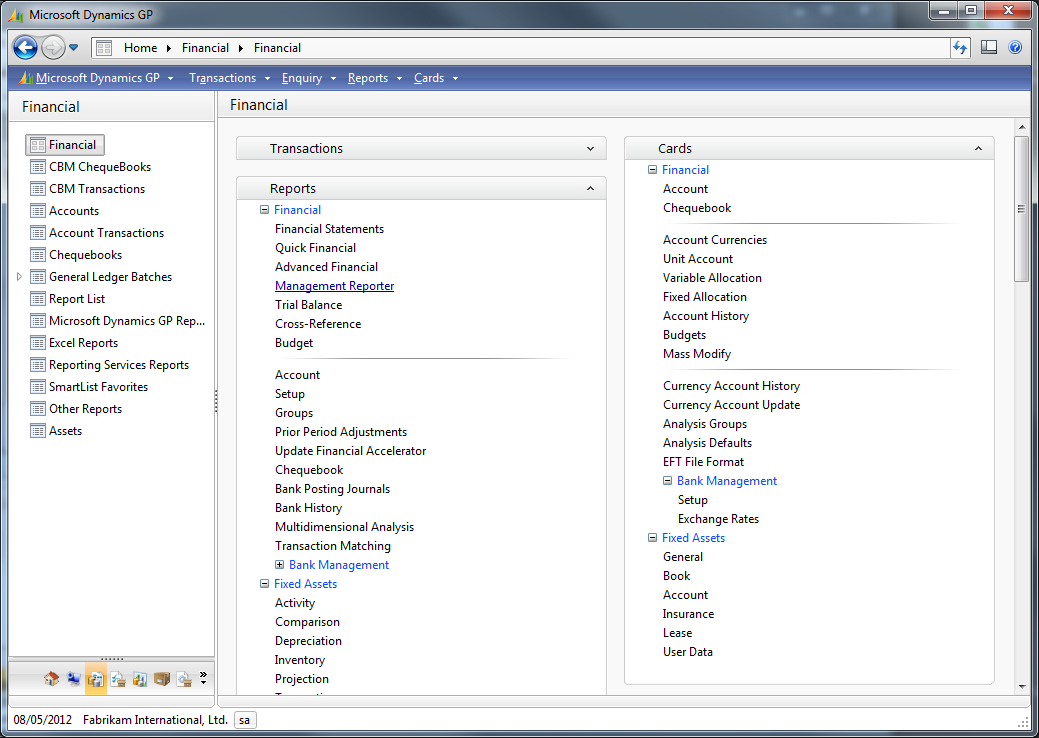Collapse the Cards section using its chevron

click(978, 148)
